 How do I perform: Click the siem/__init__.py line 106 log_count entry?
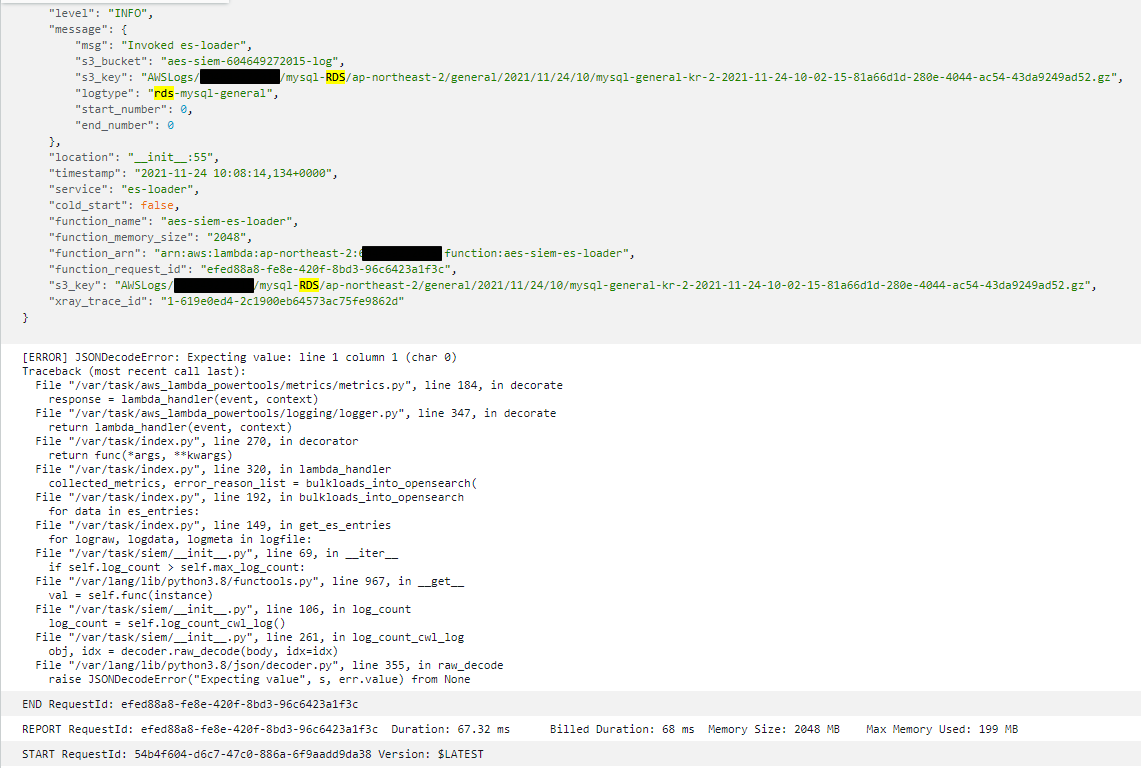(223, 609)
